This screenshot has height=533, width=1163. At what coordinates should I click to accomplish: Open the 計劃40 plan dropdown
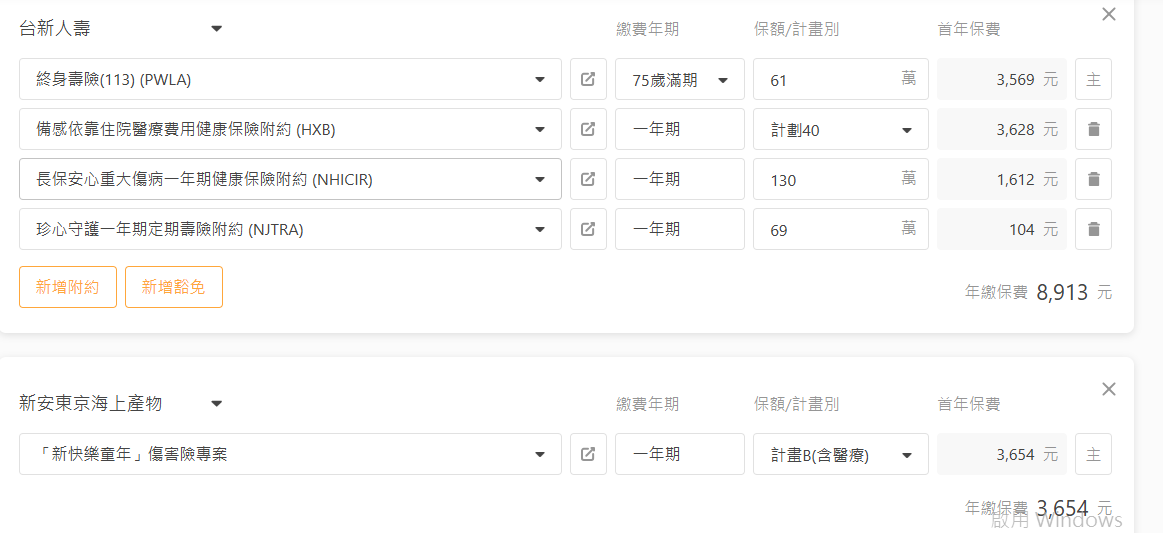coord(840,129)
